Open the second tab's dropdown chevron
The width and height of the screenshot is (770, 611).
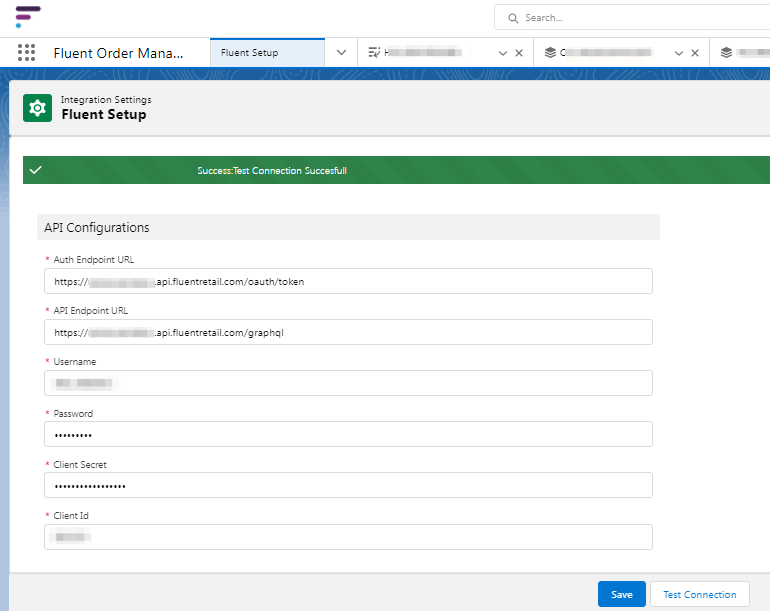[x=502, y=53]
